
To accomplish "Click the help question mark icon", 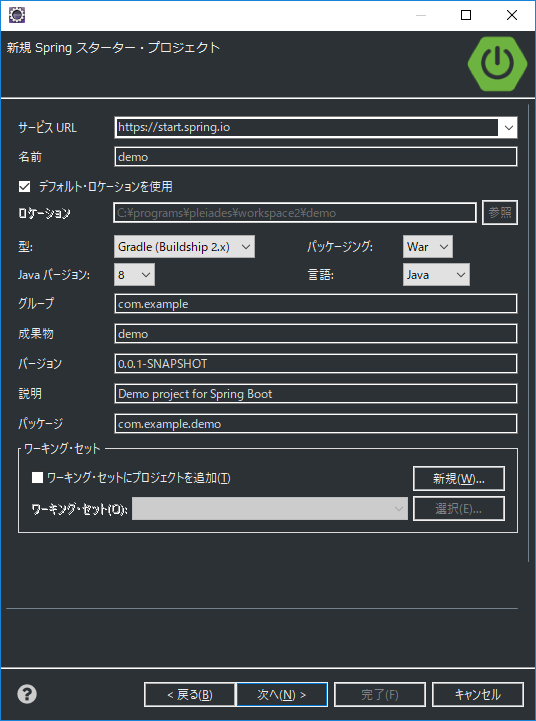I will tap(27, 694).
